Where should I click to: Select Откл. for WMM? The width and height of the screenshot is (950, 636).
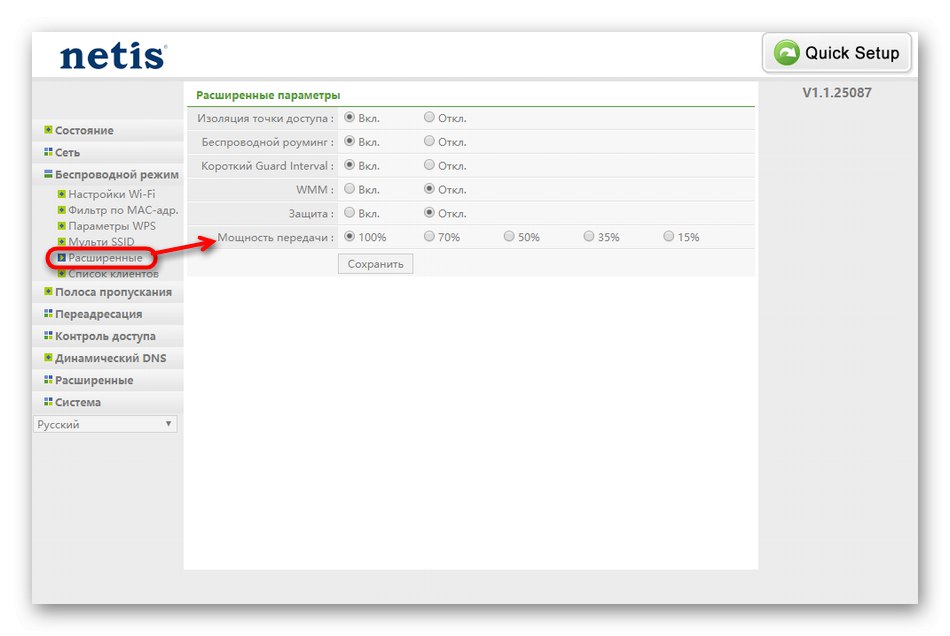tap(429, 189)
